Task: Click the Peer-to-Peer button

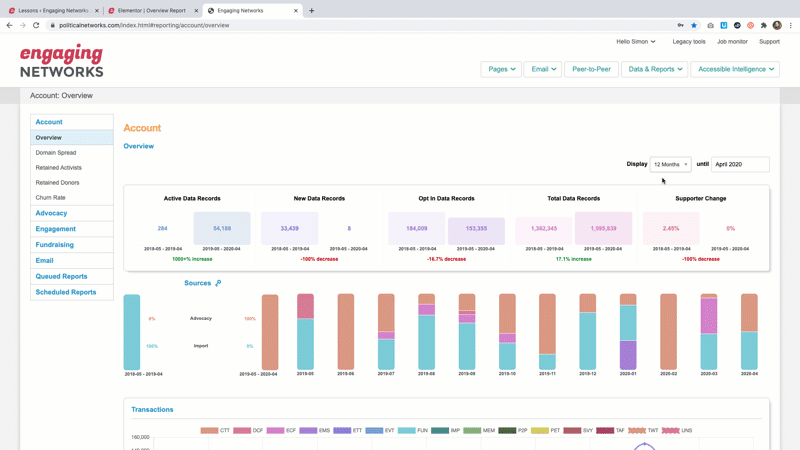Action: coord(591,69)
